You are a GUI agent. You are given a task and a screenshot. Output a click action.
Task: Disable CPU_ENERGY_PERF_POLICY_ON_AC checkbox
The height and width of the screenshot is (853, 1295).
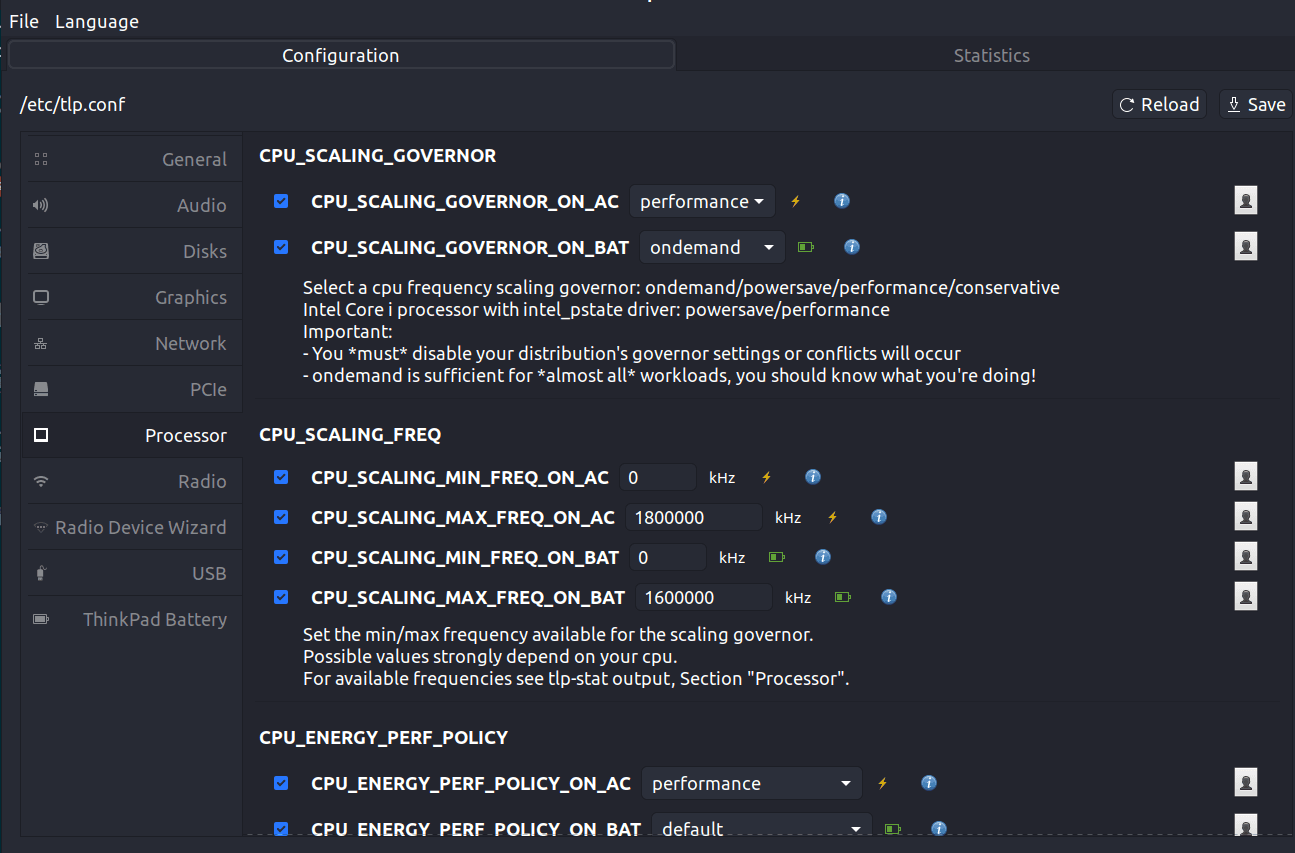pyautogui.click(x=281, y=783)
